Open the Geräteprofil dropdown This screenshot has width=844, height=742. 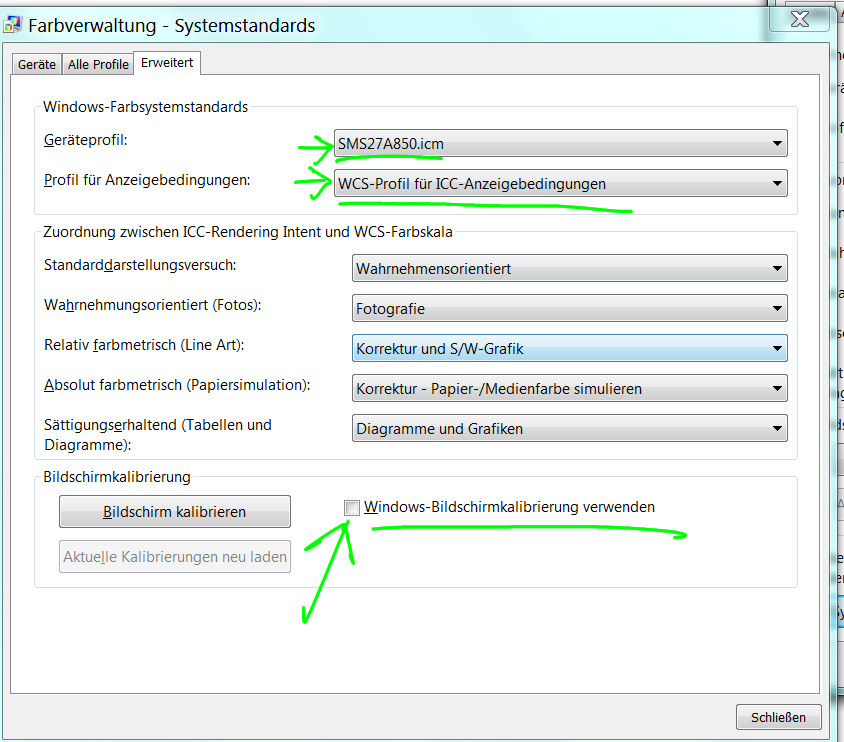coord(561,144)
